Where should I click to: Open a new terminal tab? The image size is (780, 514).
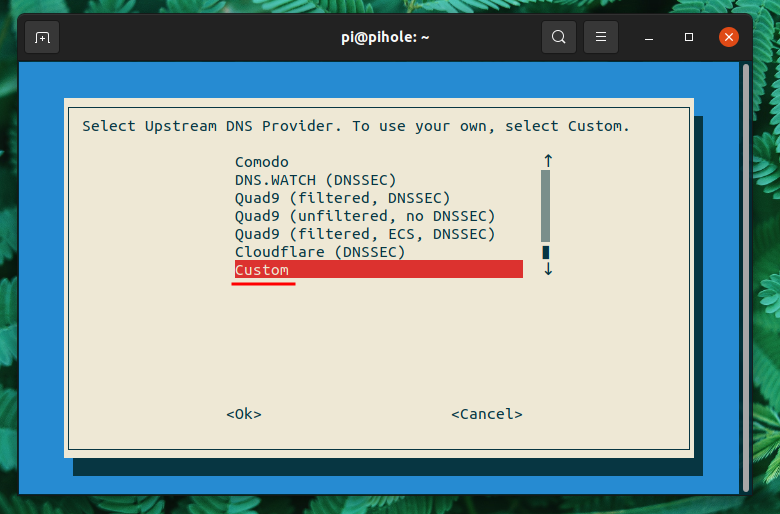click(42, 37)
